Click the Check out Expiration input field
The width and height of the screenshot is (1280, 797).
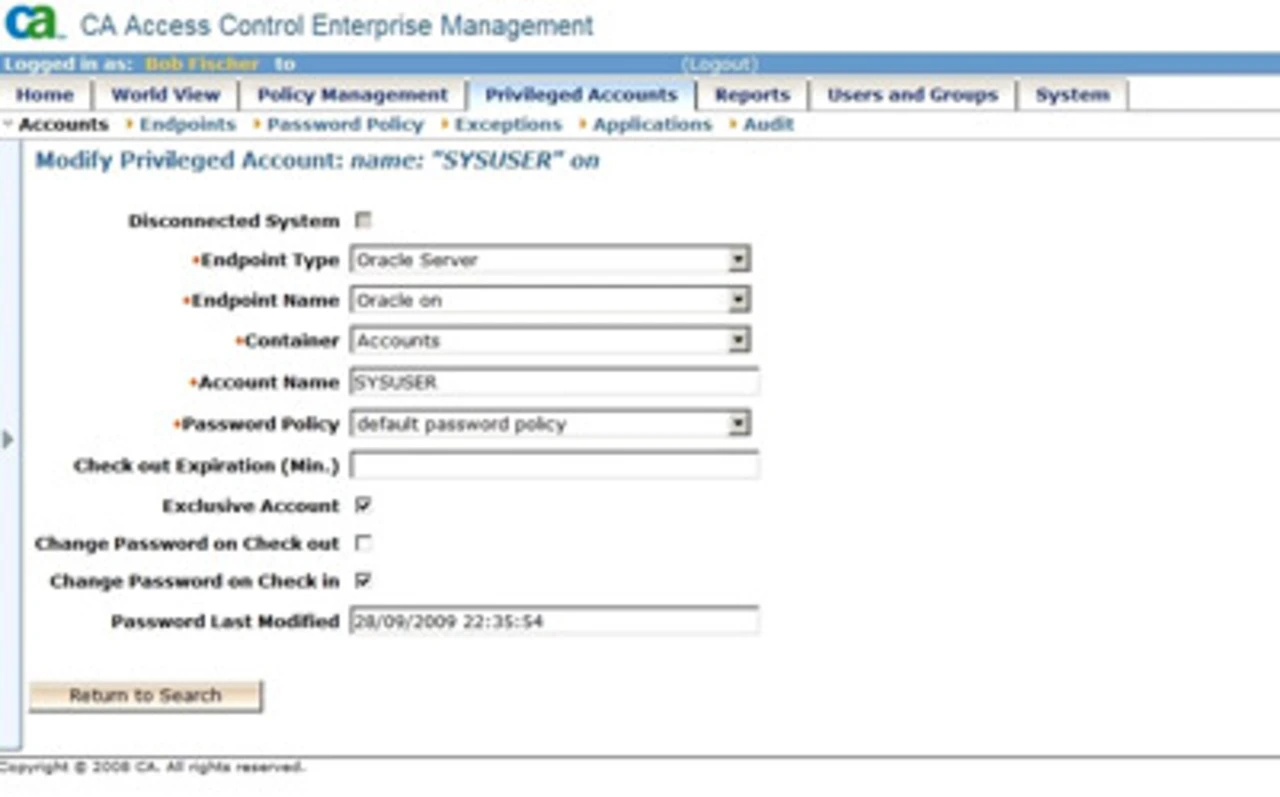[554, 466]
